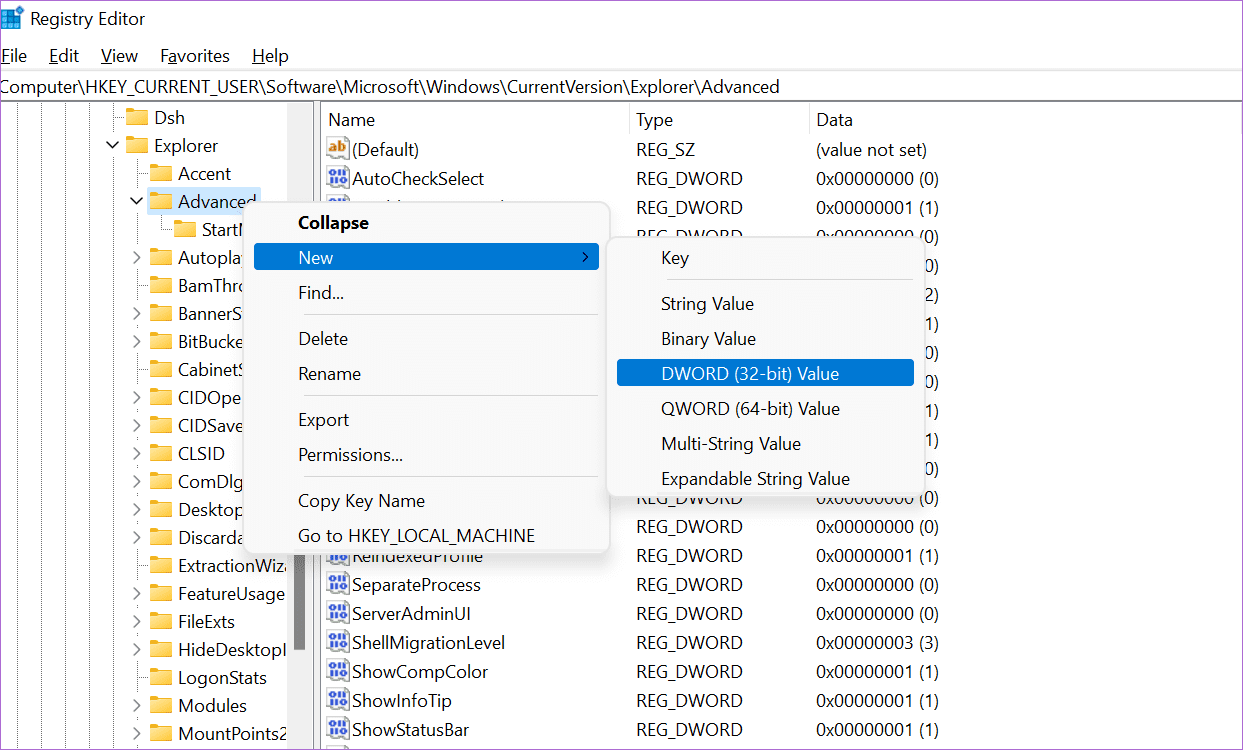Select the REG_SZ type cell
Screen dimensions: 1243x750
[665, 150]
